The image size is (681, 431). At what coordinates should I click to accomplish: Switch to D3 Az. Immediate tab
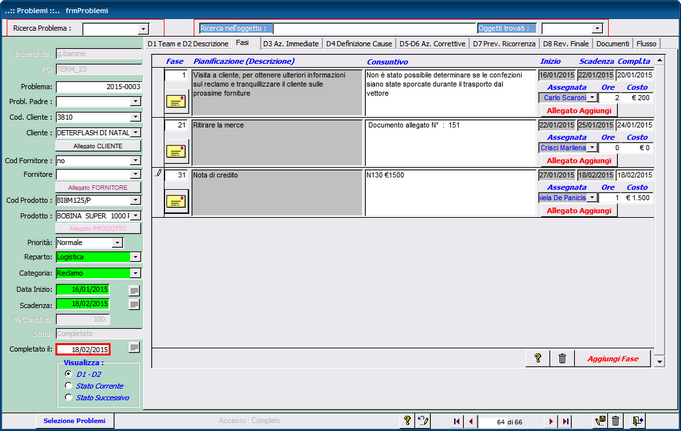point(291,44)
